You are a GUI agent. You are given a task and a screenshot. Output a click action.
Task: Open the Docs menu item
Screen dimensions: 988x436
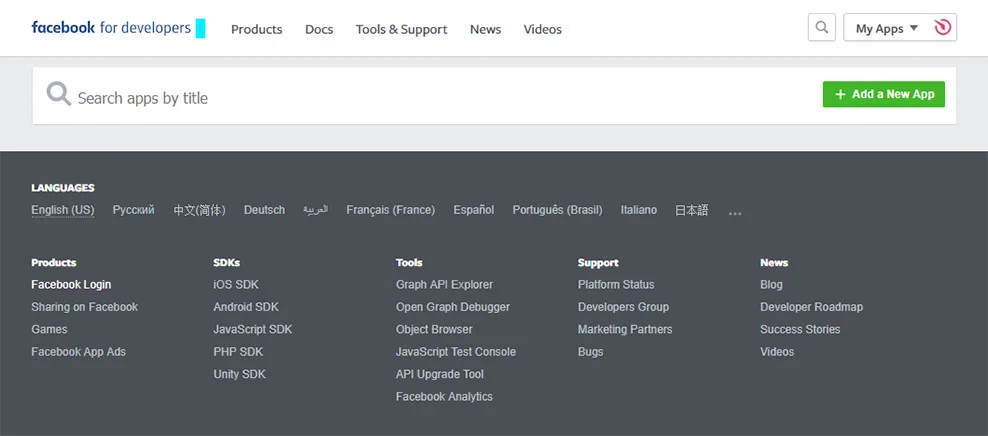pos(319,29)
